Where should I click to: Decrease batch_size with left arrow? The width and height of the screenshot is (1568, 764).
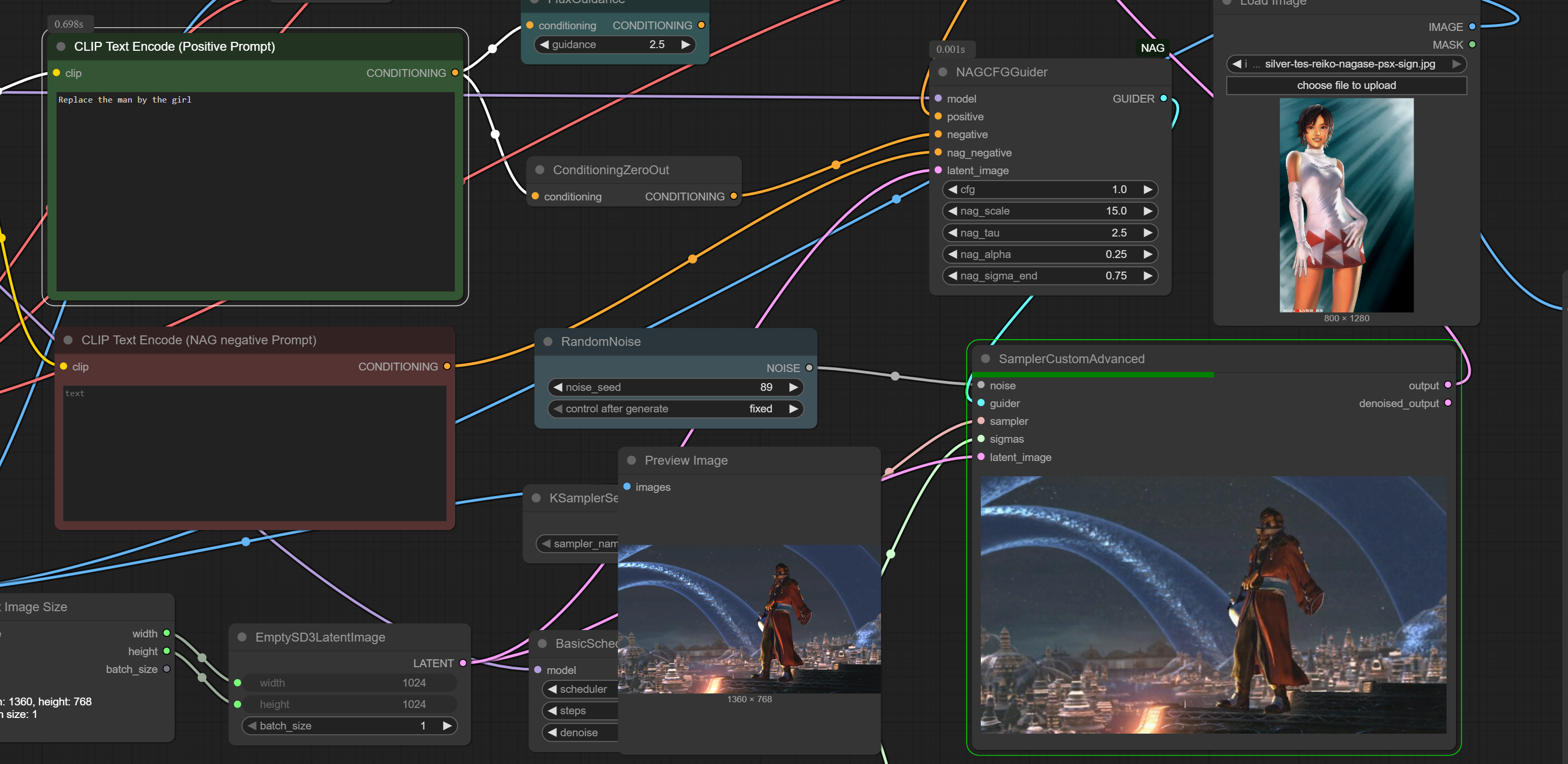pyautogui.click(x=251, y=726)
